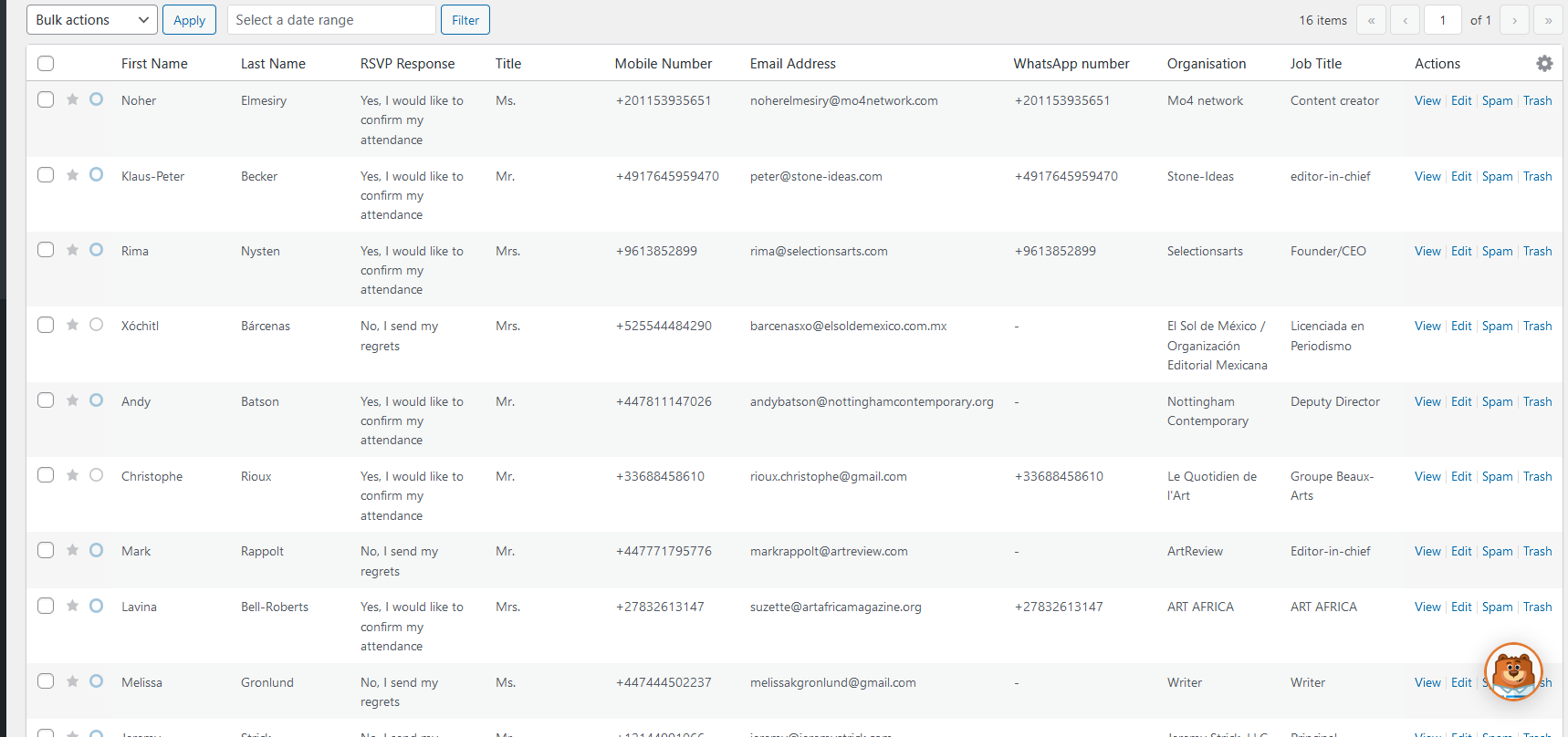Open the WPForms bear mascot help

pos(1513,672)
